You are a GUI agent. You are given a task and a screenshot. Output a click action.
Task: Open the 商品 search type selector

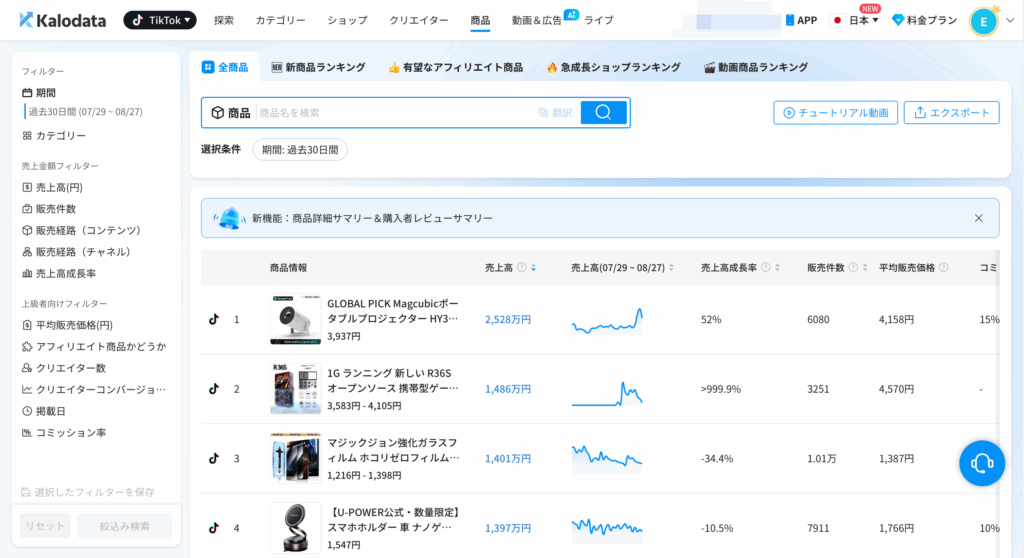point(231,113)
